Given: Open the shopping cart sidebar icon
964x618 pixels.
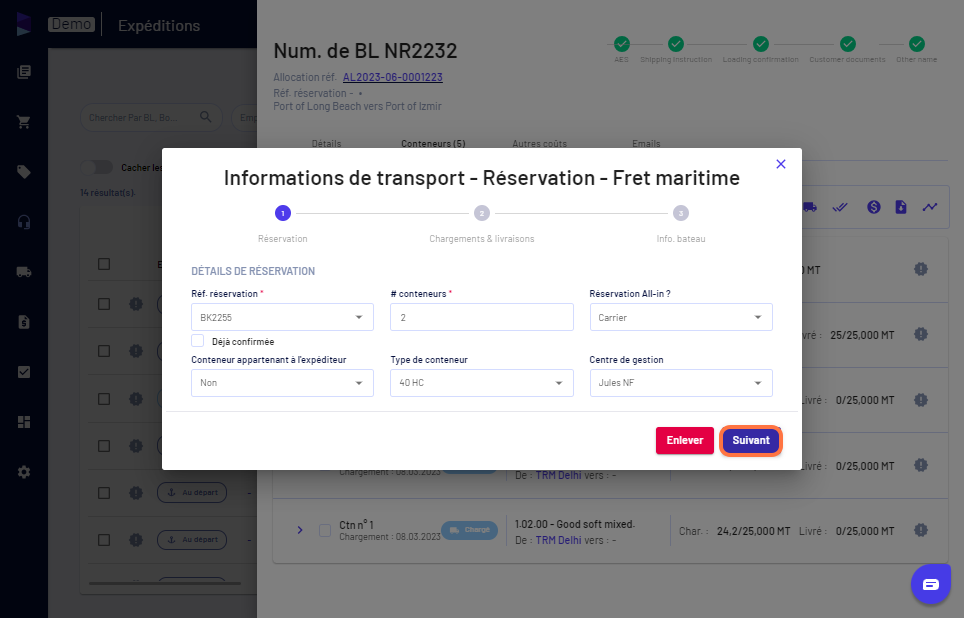Looking at the screenshot, I should tap(24, 122).
